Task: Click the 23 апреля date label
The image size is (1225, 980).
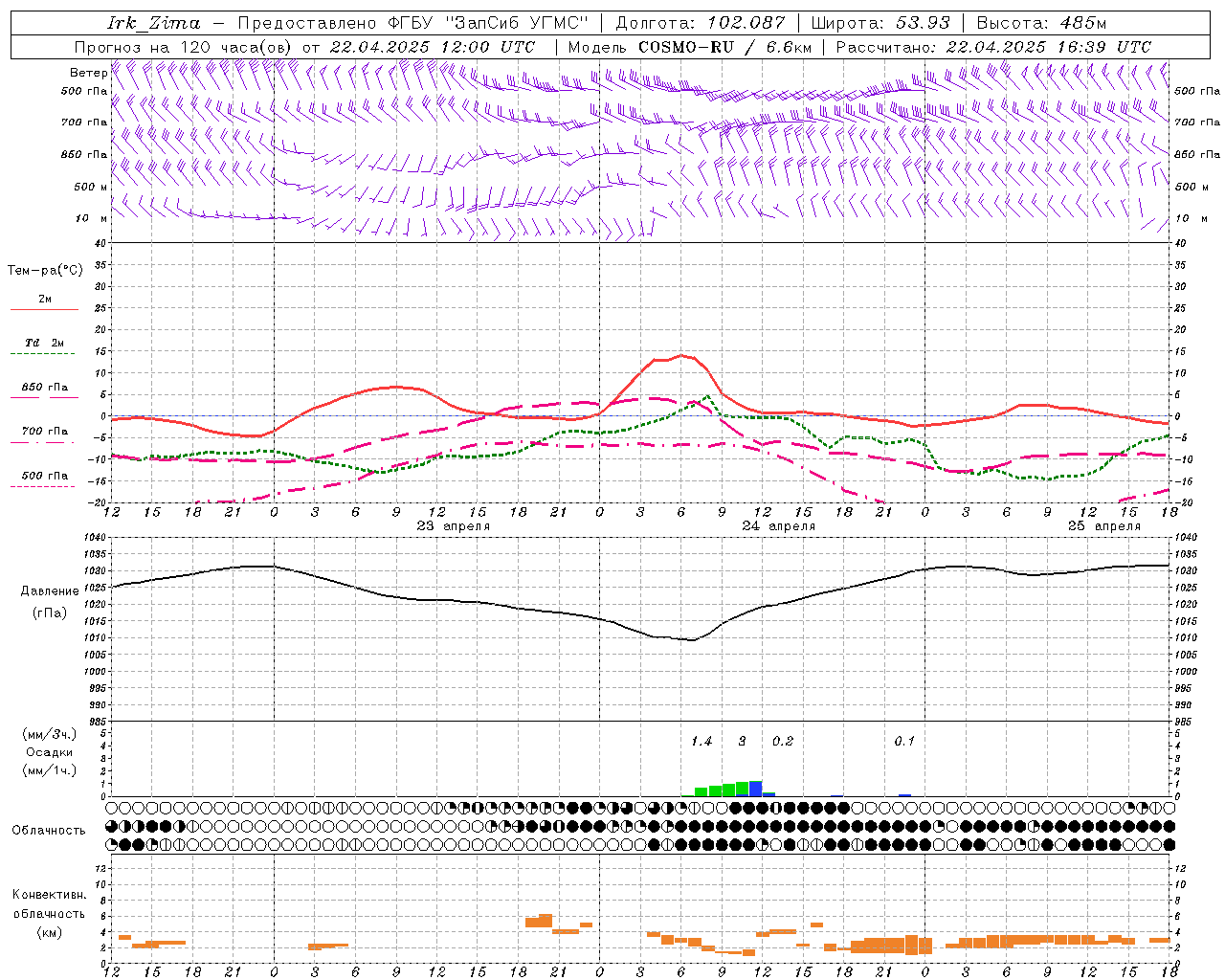Action: coord(453,526)
